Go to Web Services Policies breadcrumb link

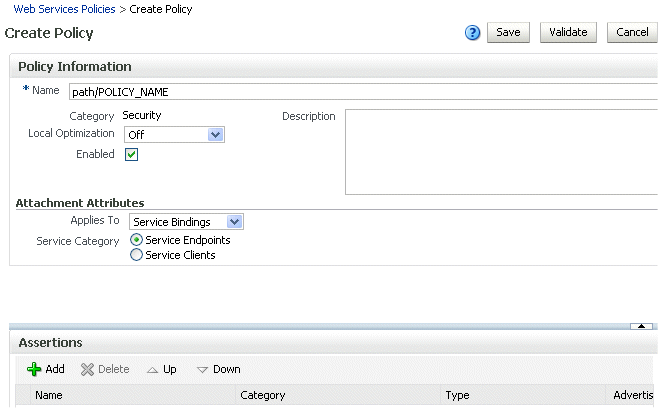point(64,9)
